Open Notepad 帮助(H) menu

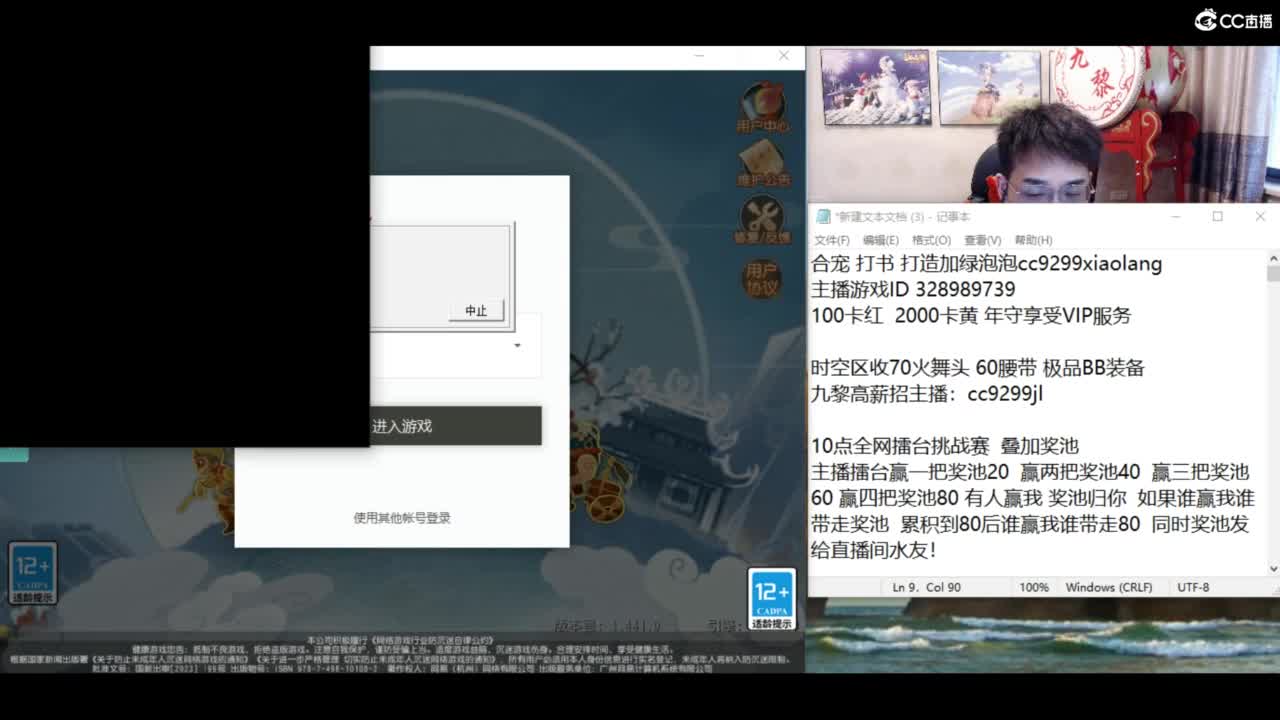(x=1033, y=240)
